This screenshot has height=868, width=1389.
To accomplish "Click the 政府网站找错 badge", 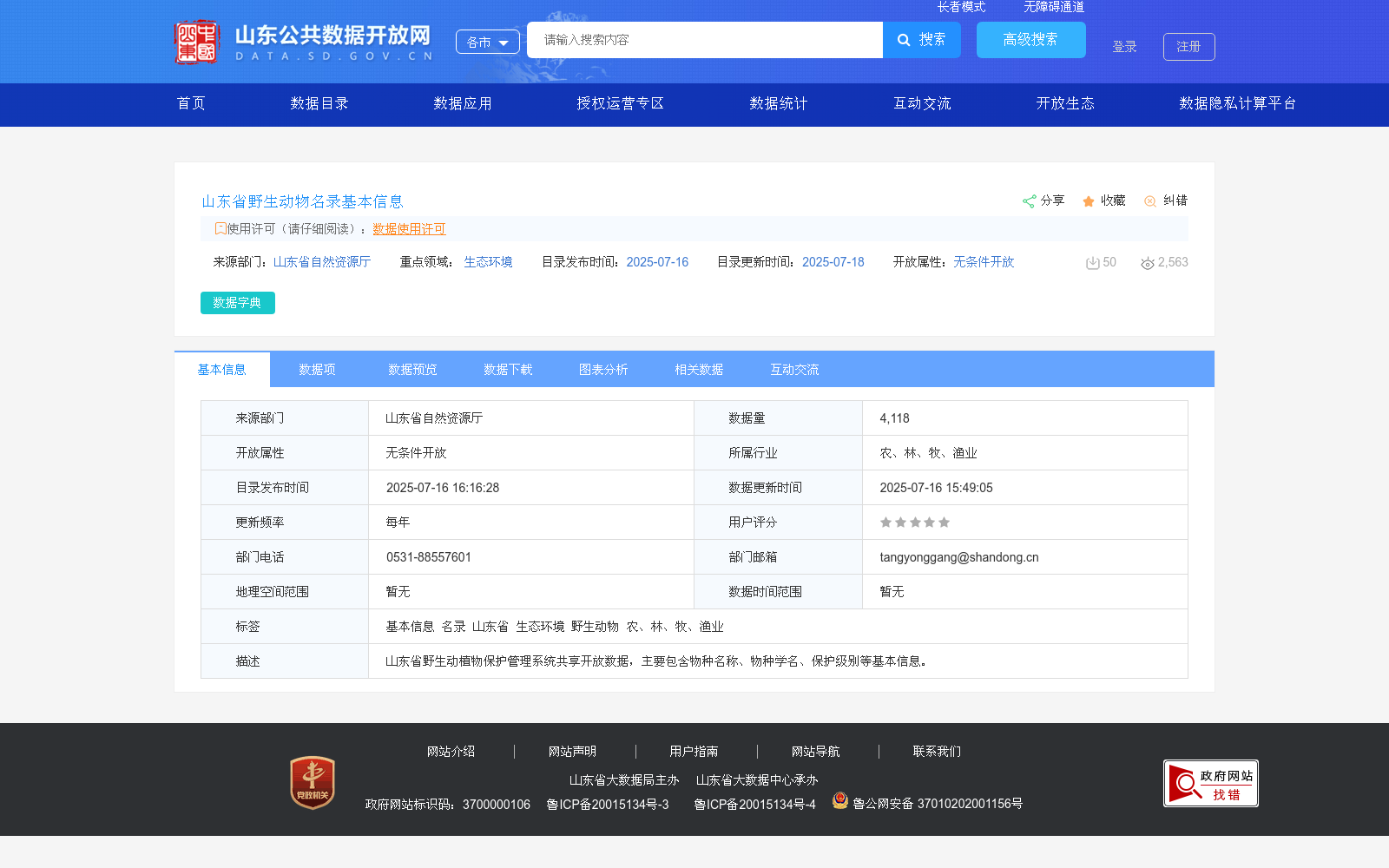I will (1211, 784).
